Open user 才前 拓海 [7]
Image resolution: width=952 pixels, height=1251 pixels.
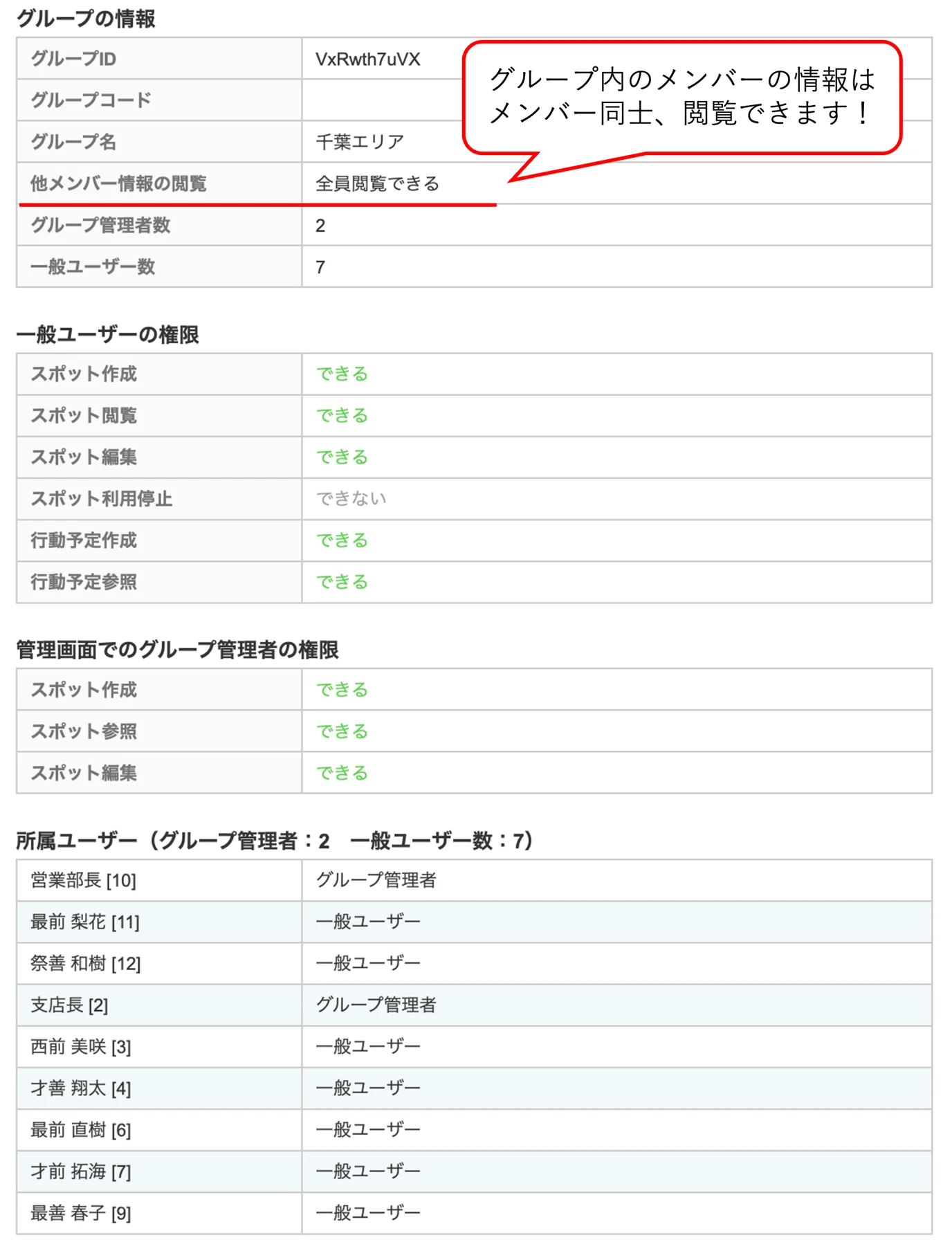coord(80,1171)
